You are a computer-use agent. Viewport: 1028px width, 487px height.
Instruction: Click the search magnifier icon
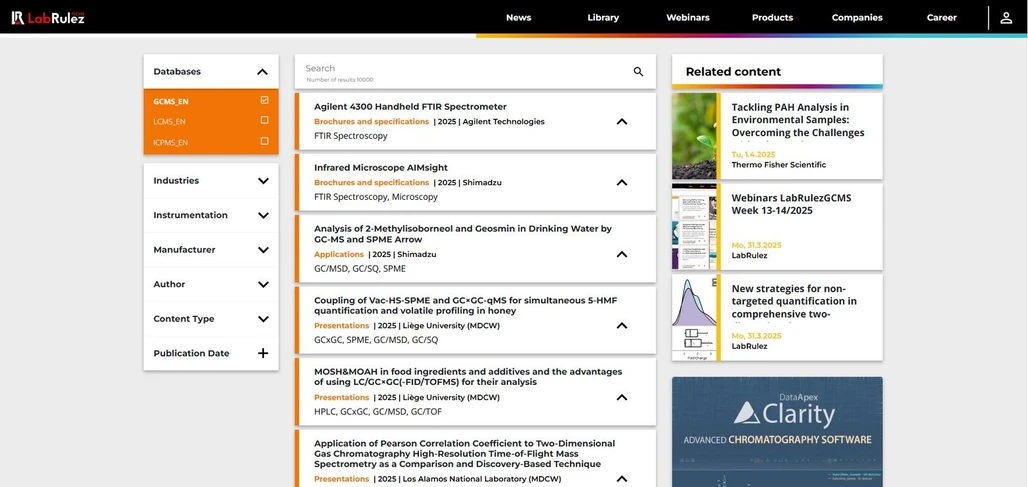tap(638, 72)
